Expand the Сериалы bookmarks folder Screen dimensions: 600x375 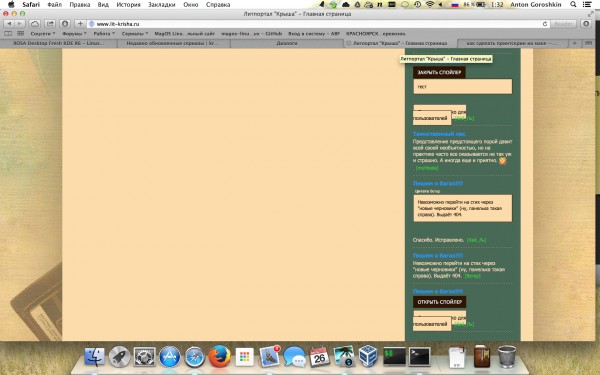pos(135,34)
